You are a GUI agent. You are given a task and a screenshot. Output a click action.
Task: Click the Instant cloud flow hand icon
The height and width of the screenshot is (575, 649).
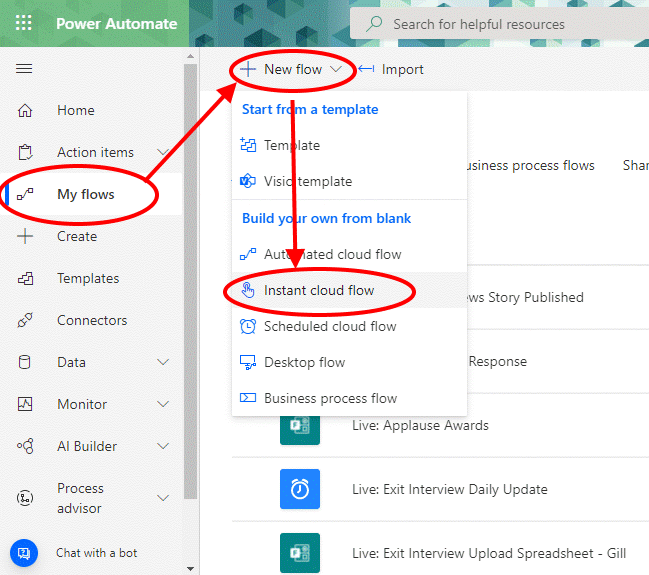point(248,290)
